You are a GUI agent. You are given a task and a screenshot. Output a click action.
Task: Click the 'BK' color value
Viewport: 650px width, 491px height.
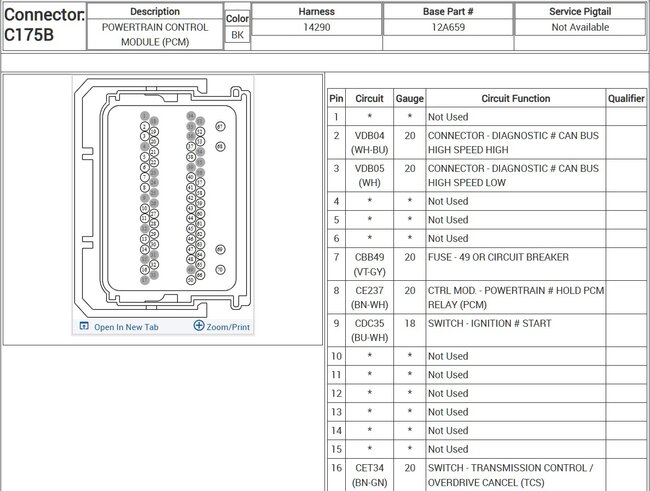237,35
